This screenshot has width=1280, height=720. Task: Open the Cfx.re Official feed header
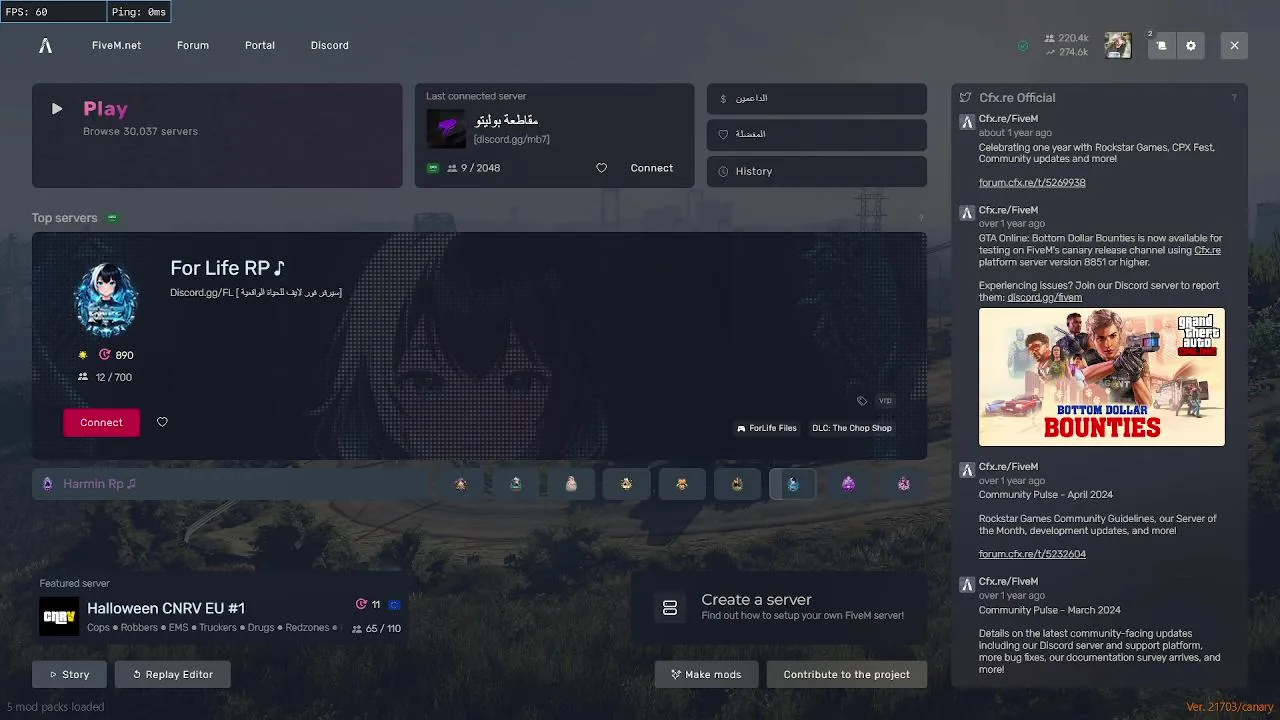point(1017,98)
